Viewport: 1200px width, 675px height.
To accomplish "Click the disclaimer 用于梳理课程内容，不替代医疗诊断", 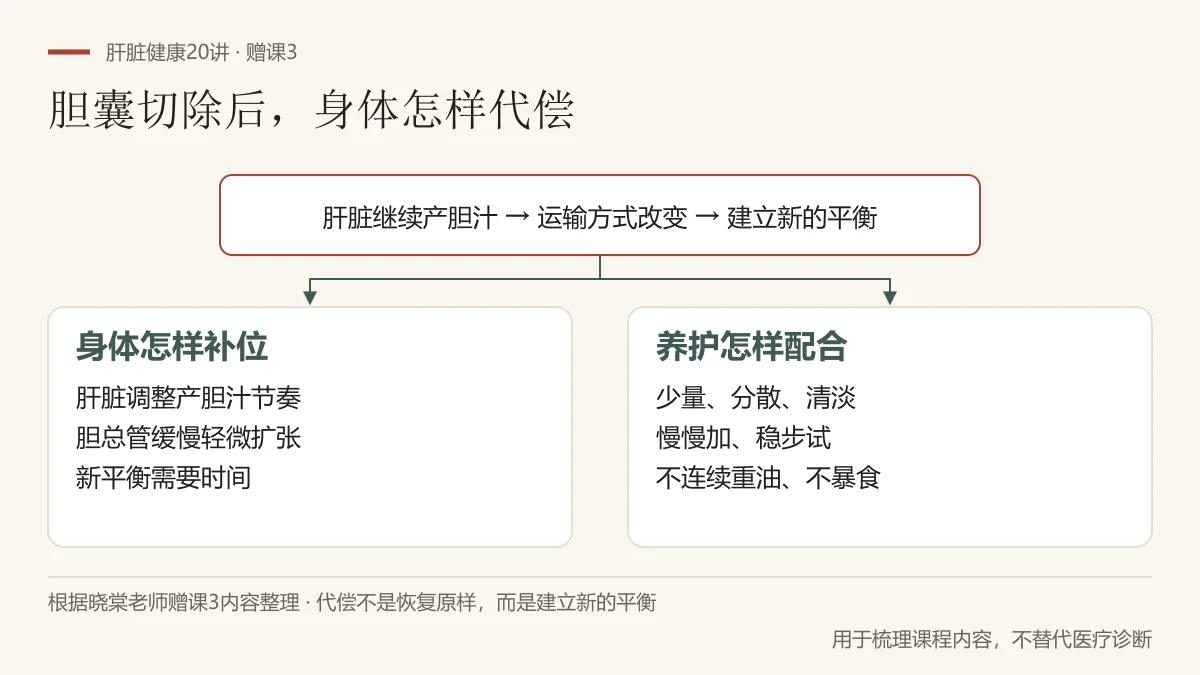I will (x=992, y=639).
